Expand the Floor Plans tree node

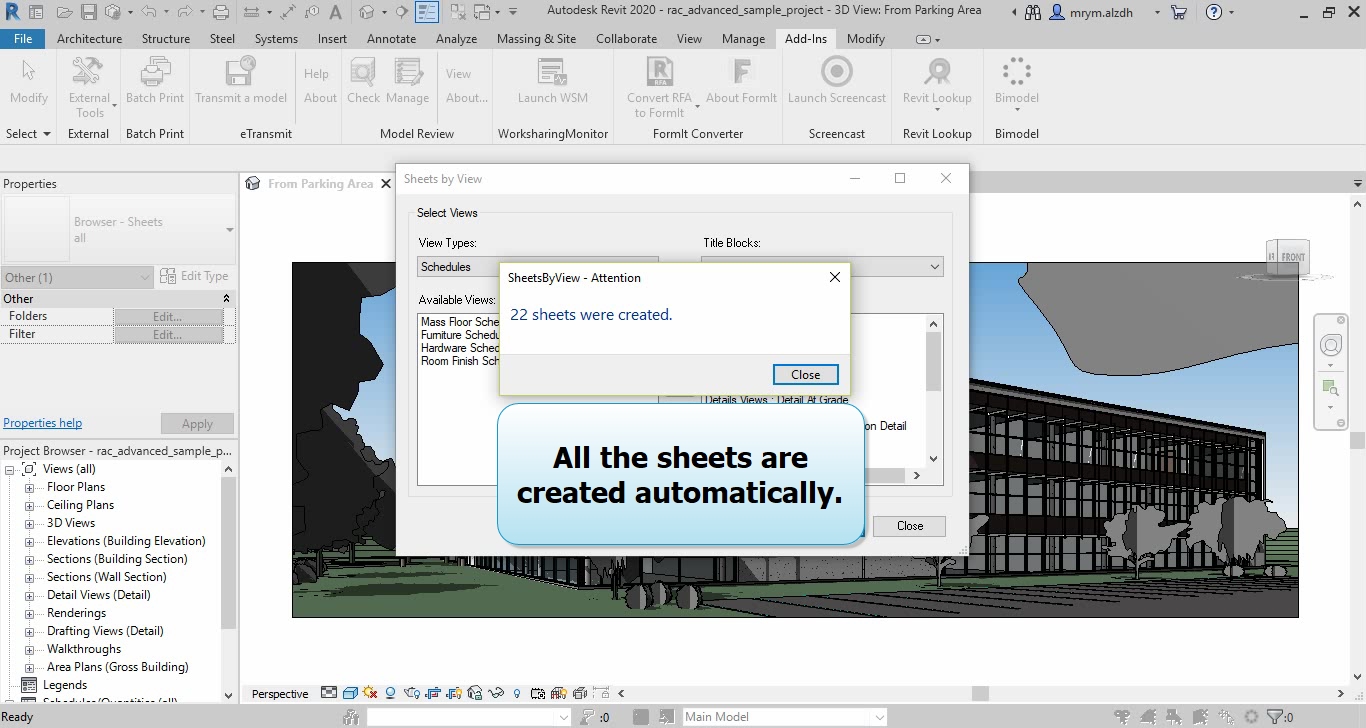[30, 487]
